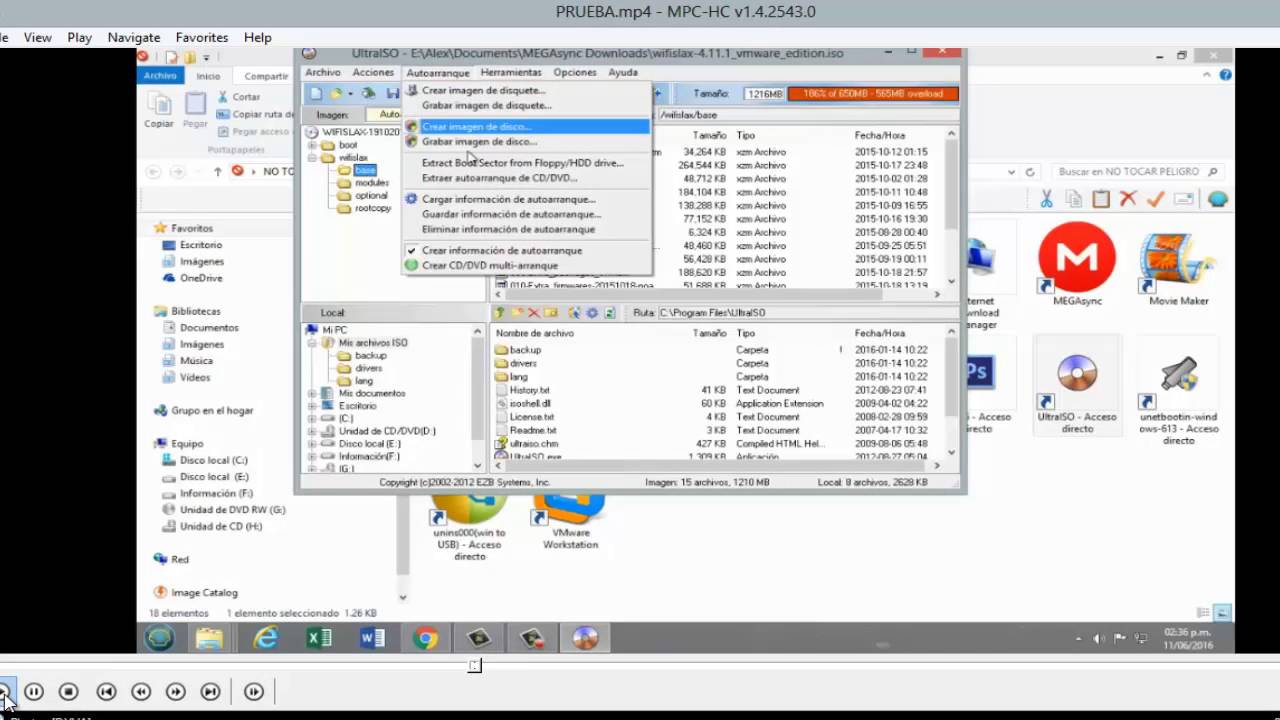Open MPC-HC Navigate menu
The image size is (1280, 720).
[134, 37]
